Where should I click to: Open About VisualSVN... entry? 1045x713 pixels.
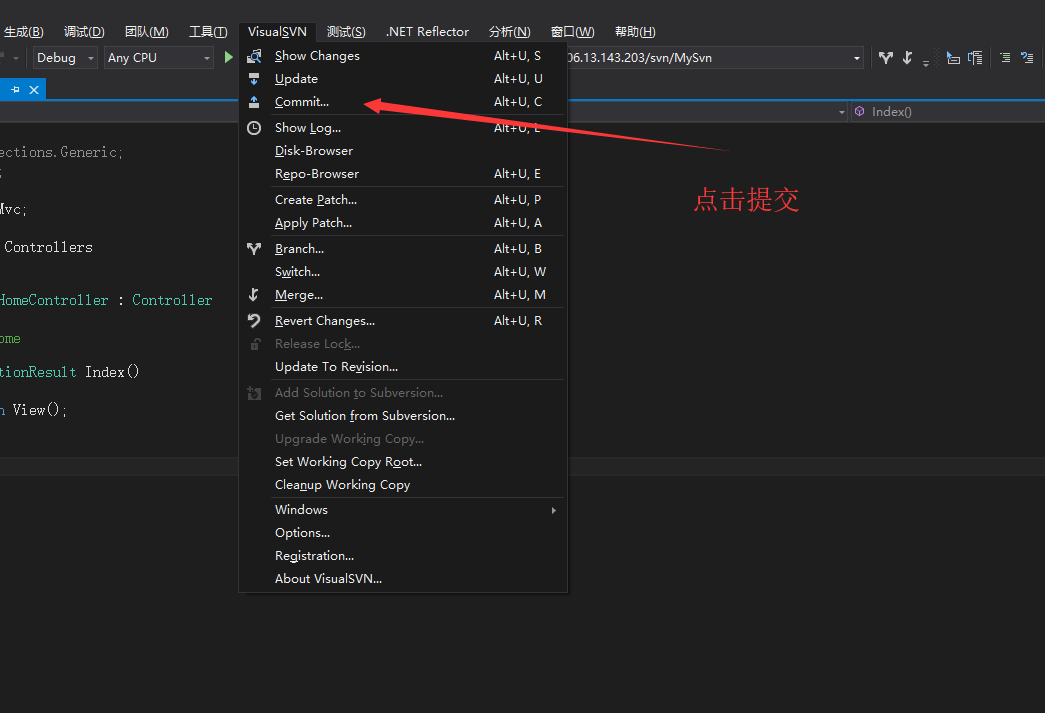point(403,578)
